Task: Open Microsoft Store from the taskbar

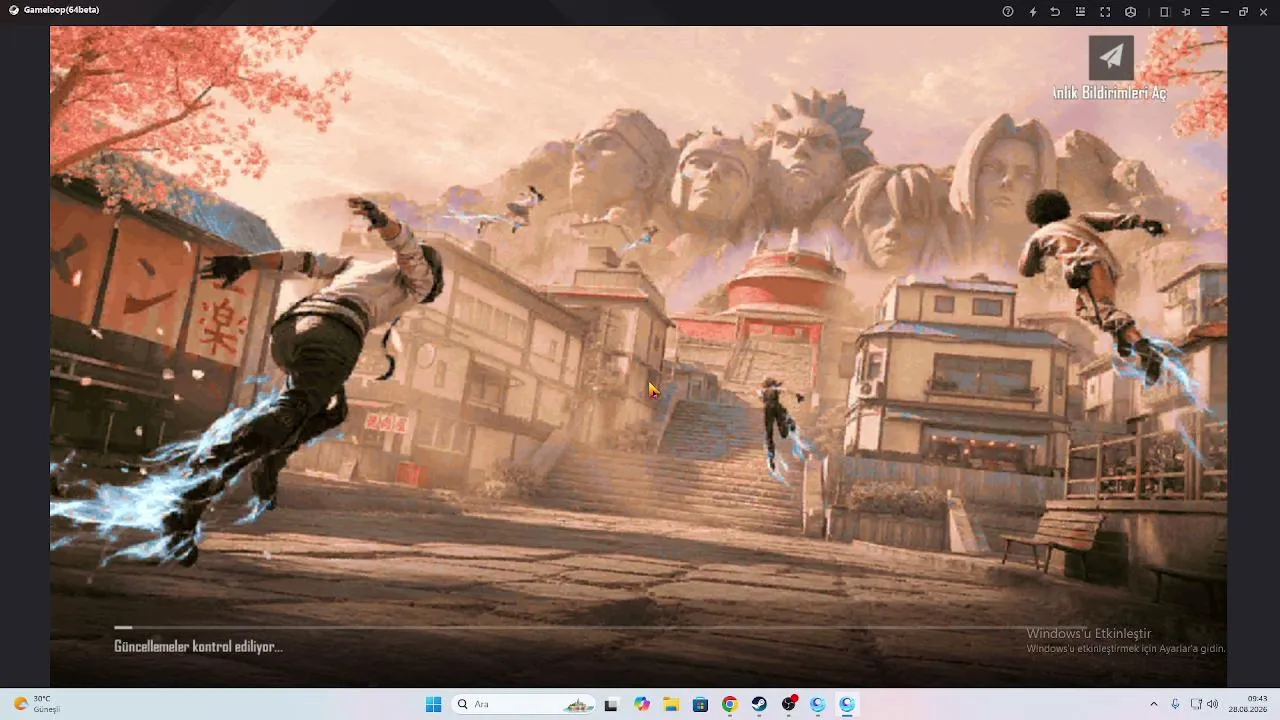Action: tap(700, 704)
